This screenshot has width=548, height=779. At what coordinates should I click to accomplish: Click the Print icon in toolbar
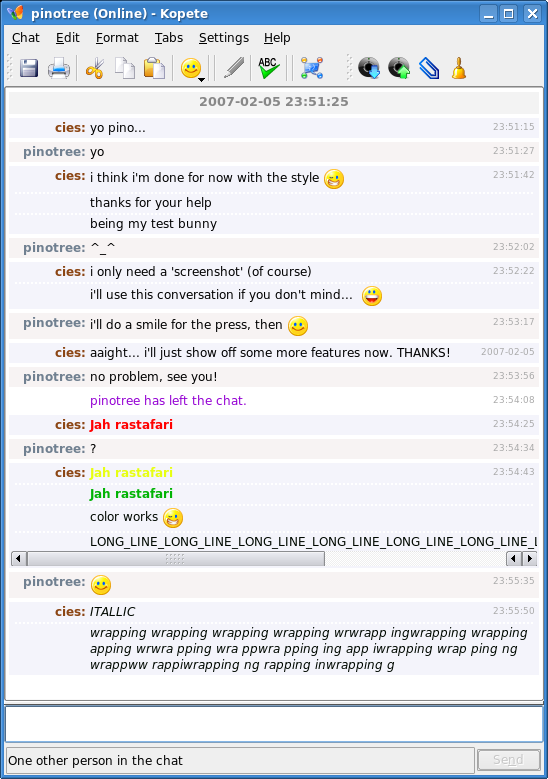point(59,68)
